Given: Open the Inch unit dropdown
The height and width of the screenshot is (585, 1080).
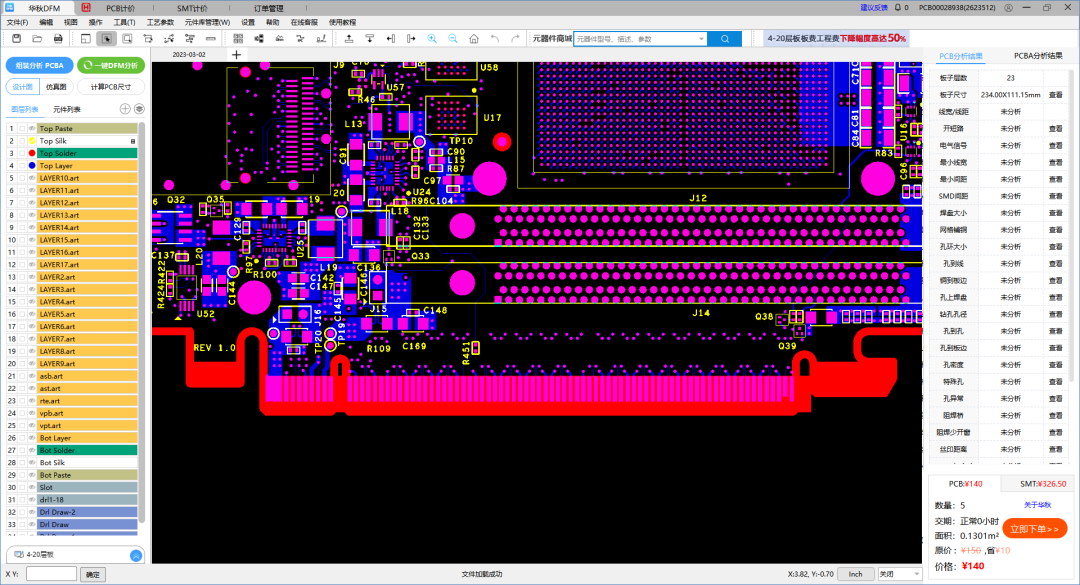Looking at the screenshot, I should [x=854, y=574].
